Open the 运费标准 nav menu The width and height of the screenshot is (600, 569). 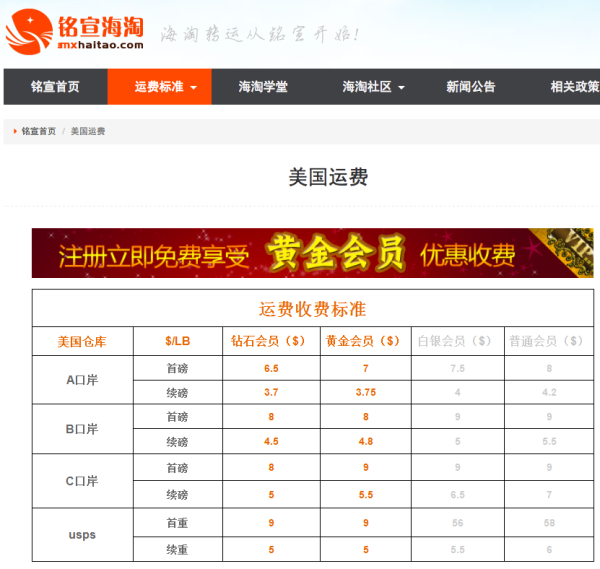pyautogui.click(x=160, y=87)
